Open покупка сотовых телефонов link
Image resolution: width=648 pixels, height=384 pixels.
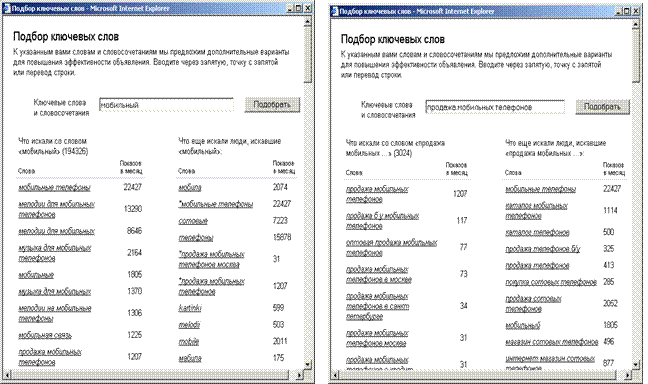coord(551,282)
